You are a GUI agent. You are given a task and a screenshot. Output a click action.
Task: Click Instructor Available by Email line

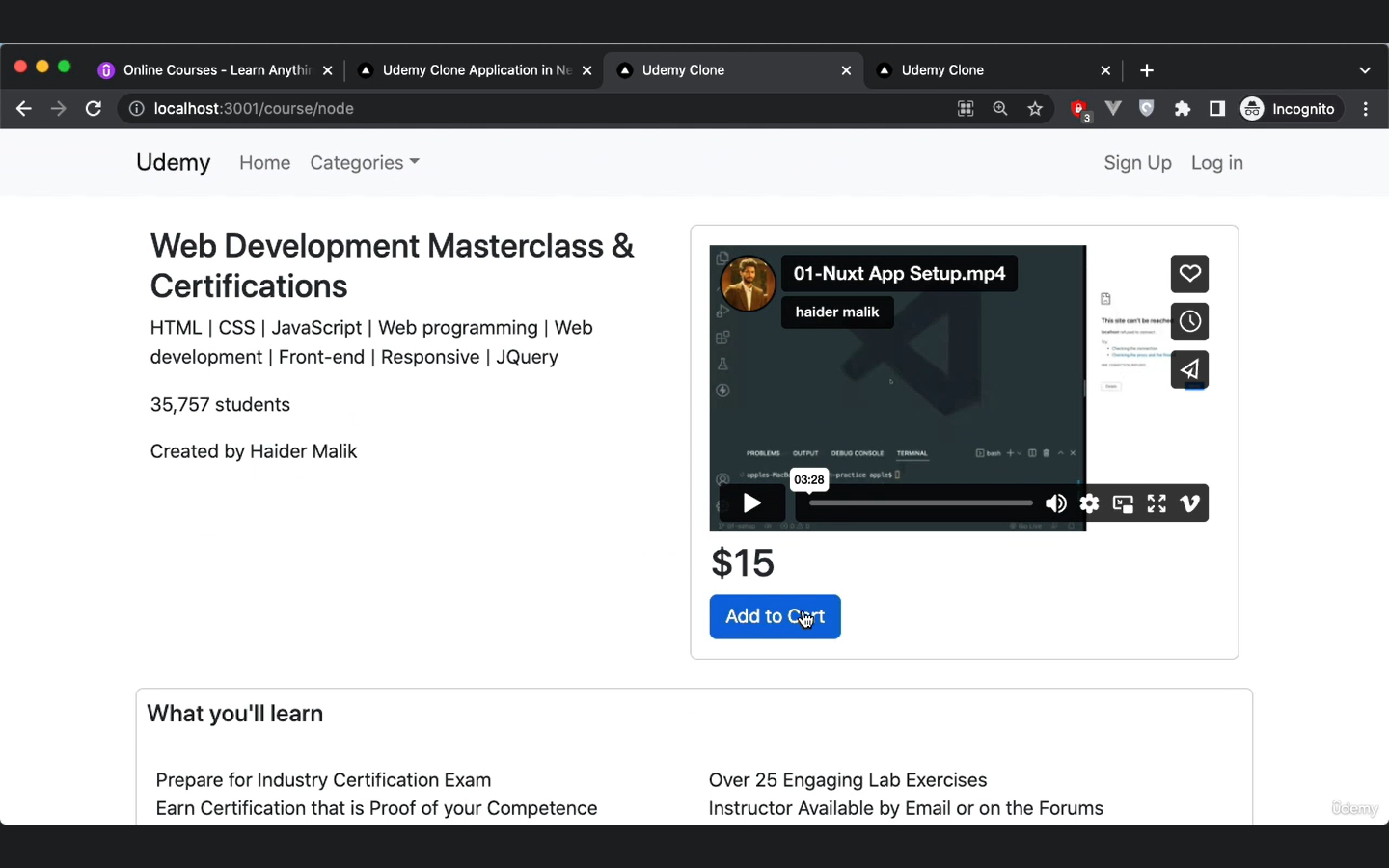(906, 808)
